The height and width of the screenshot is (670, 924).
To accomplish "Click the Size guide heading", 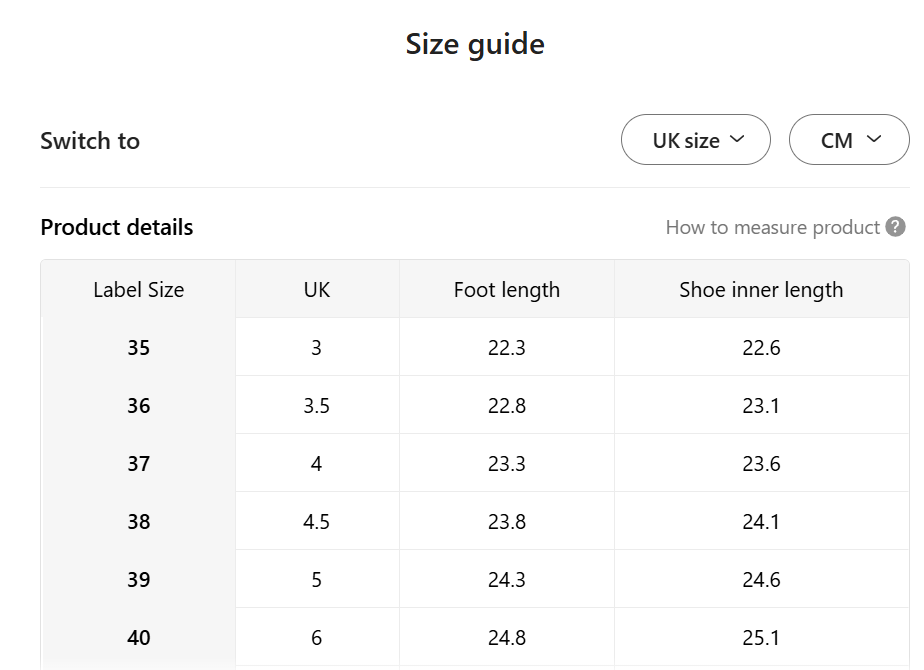I will tap(475, 44).
